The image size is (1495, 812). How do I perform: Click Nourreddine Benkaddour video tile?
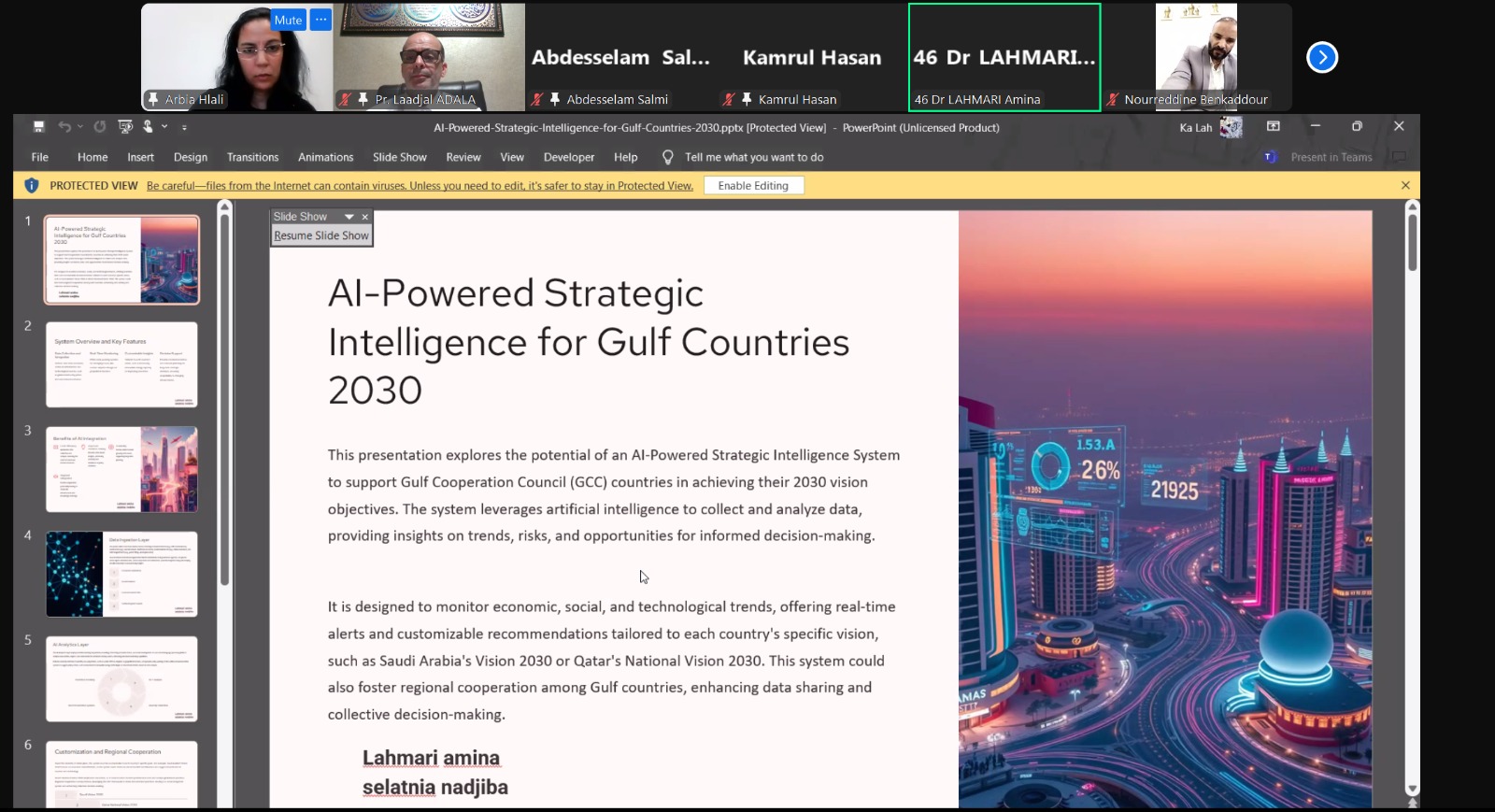point(1196,57)
